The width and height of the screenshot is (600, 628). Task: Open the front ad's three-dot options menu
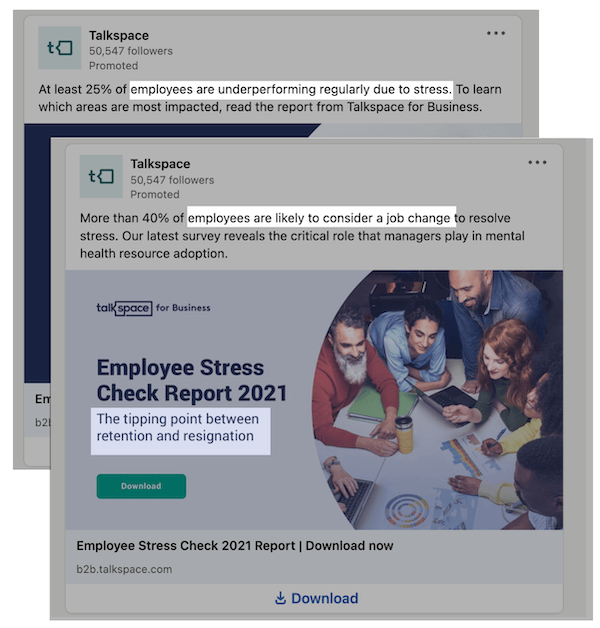click(x=537, y=162)
